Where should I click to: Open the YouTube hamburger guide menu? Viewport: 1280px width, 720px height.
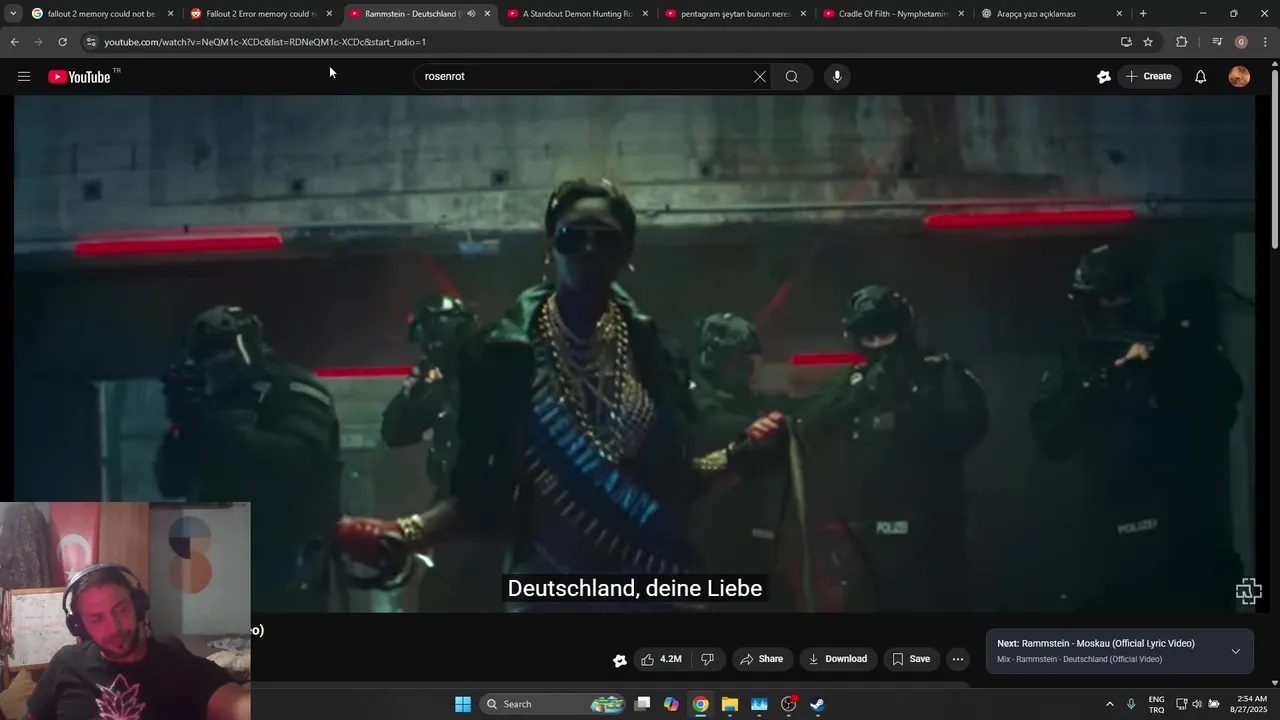tap(24, 77)
